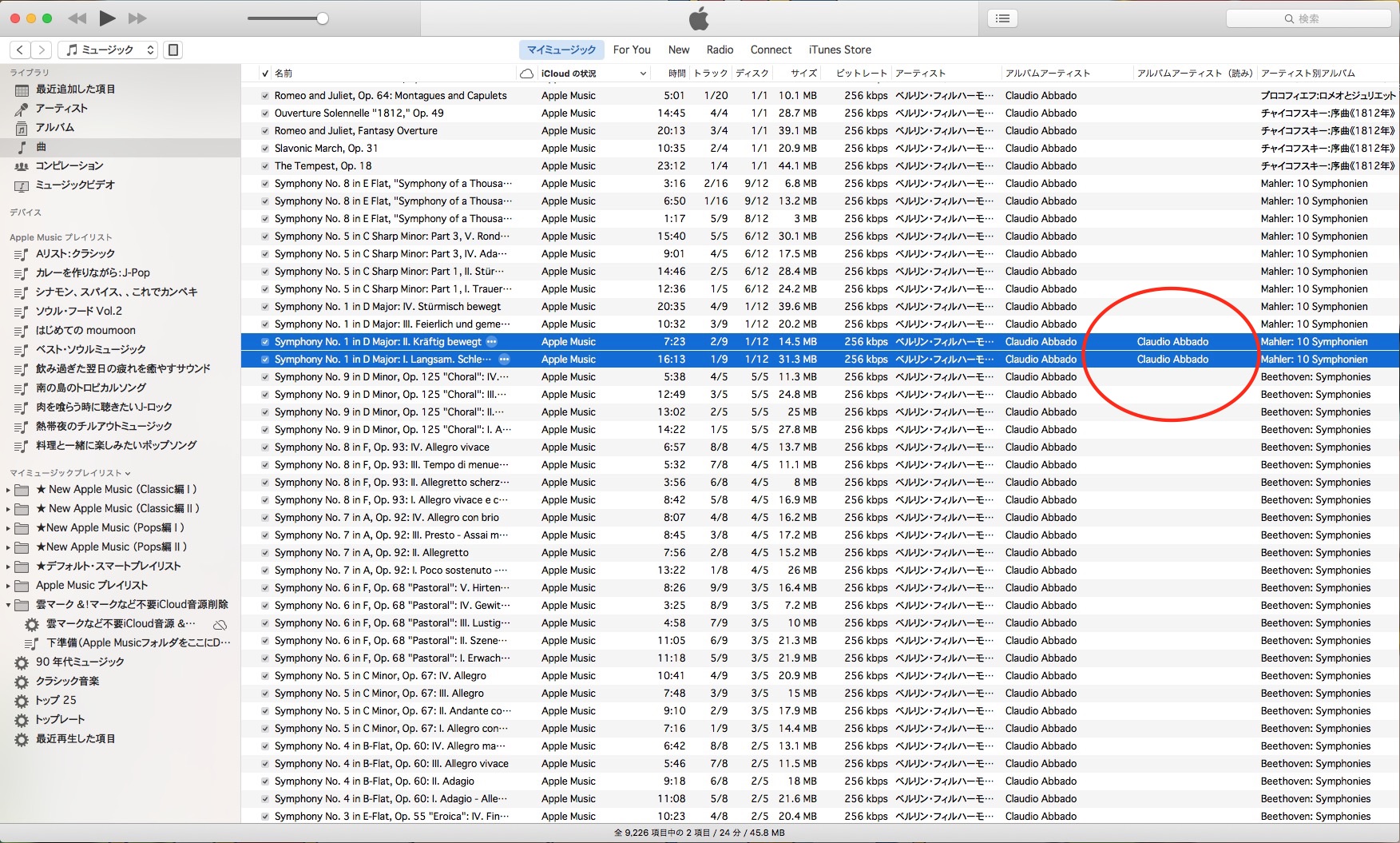This screenshot has width=1400, height=843.
Task: Toggle checkbox for Romeo and Juliet, Fantasy Overture
Action: [x=265, y=131]
